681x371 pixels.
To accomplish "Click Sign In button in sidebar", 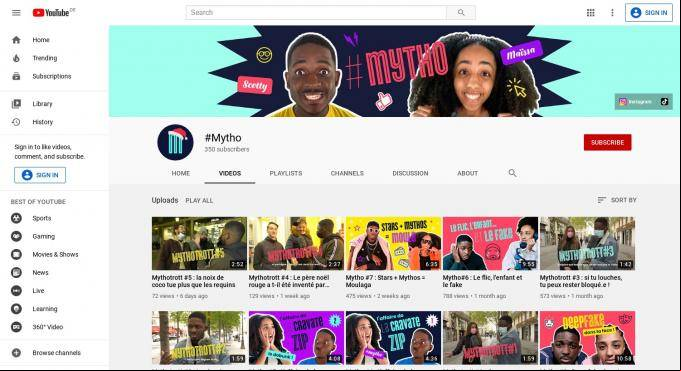I will (40, 175).
